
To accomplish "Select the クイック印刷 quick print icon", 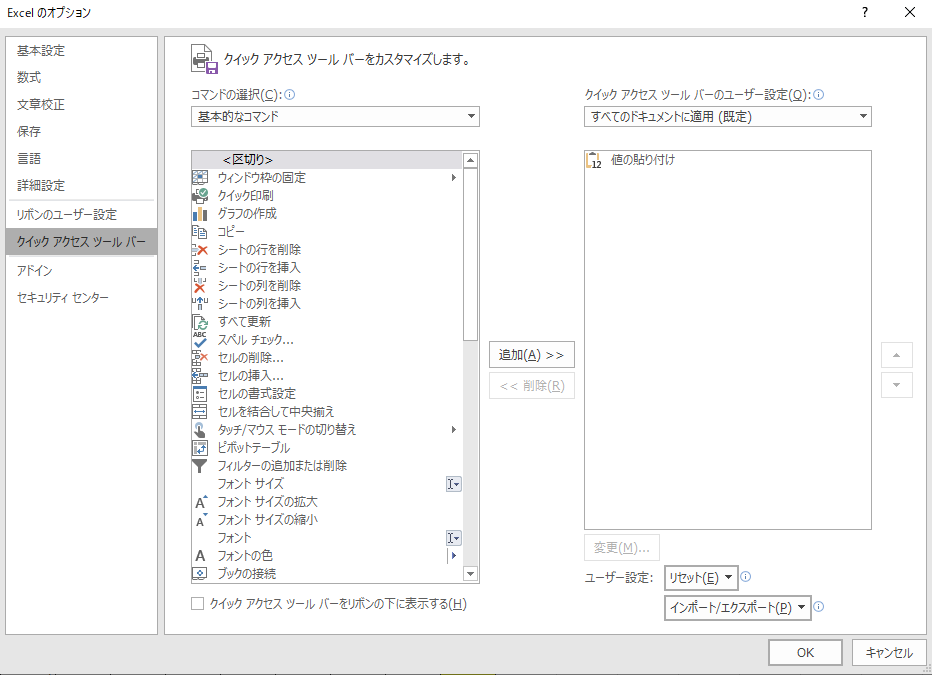I will click(200, 195).
